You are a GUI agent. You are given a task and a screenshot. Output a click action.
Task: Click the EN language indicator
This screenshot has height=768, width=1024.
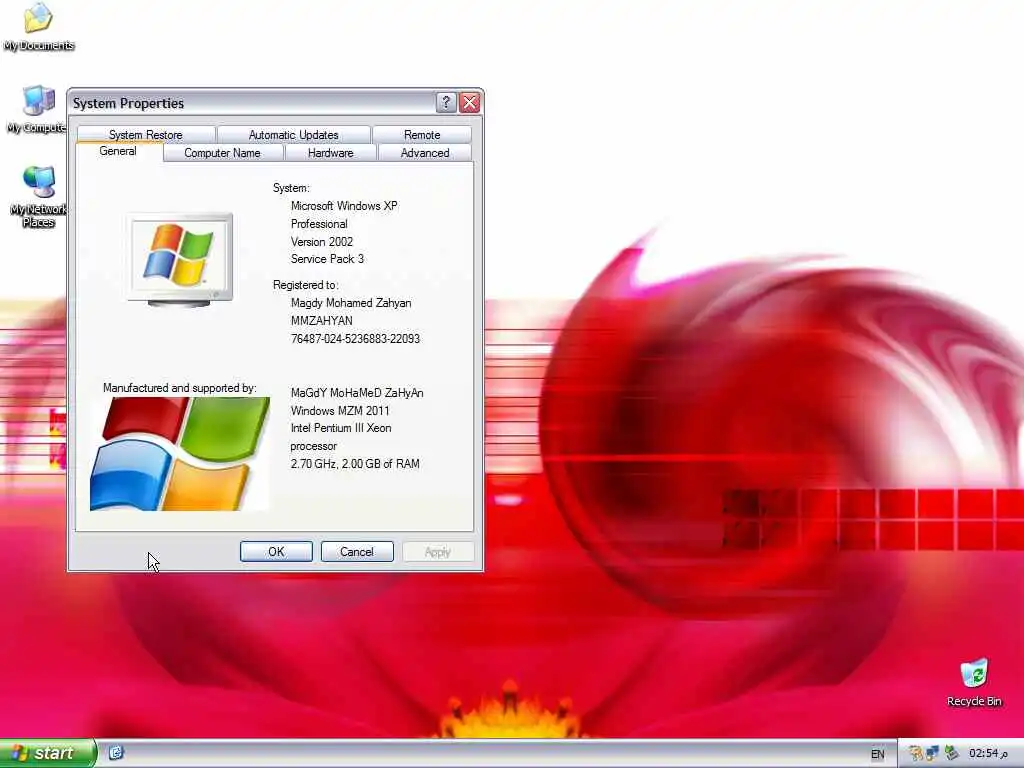877,754
